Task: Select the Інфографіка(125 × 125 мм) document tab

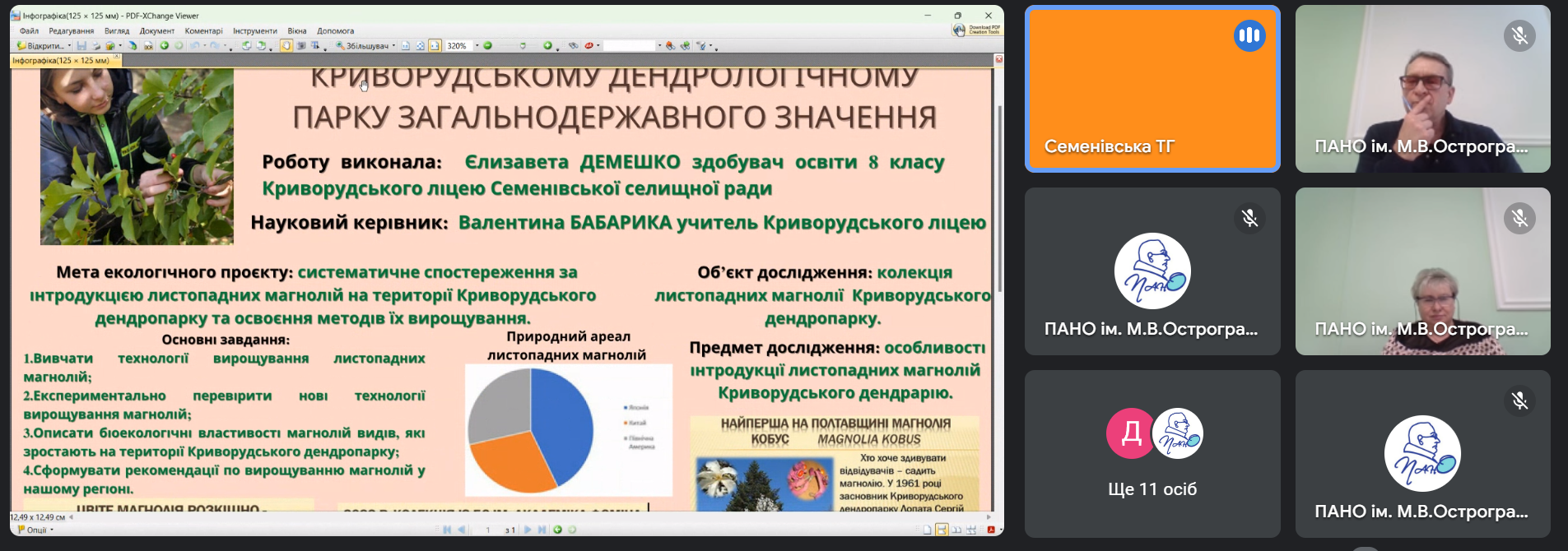Action: coord(61,60)
